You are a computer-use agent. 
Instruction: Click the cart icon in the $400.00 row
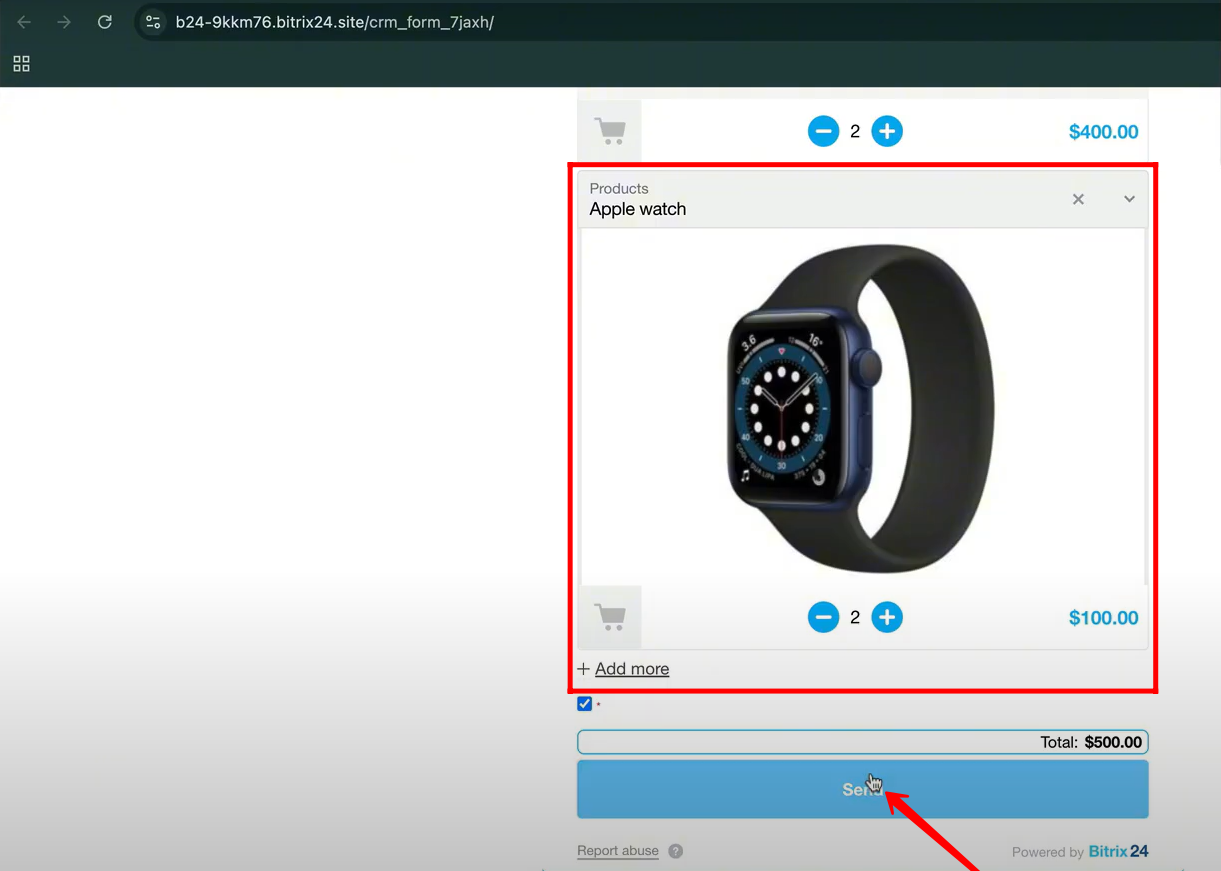(610, 131)
